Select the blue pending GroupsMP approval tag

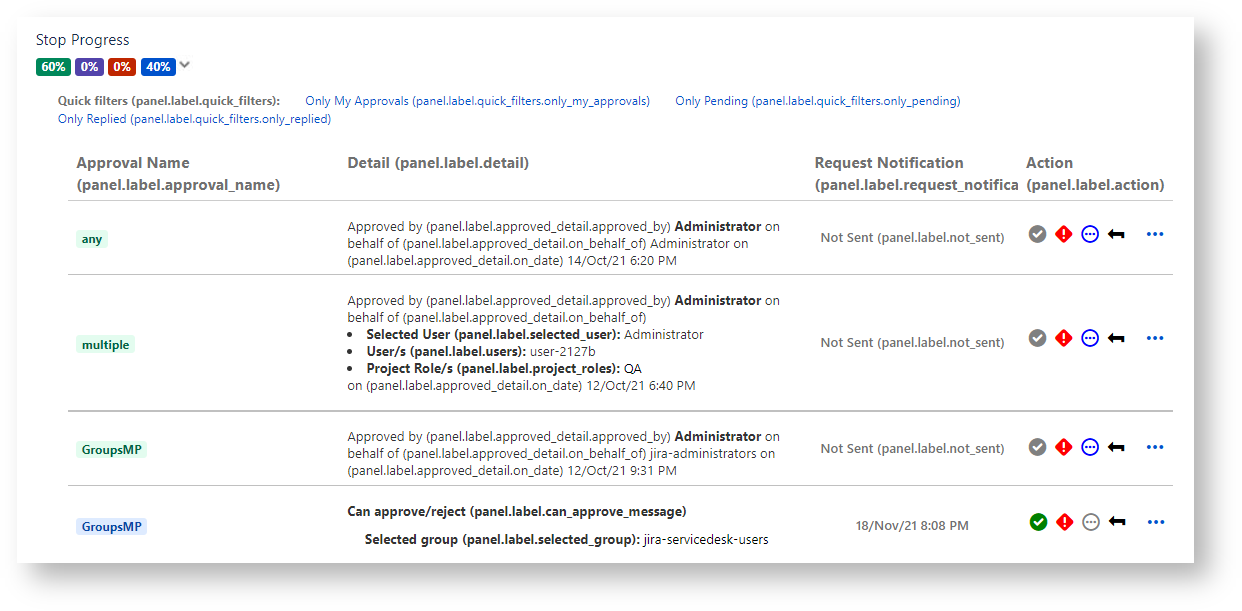pyautogui.click(x=111, y=526)
